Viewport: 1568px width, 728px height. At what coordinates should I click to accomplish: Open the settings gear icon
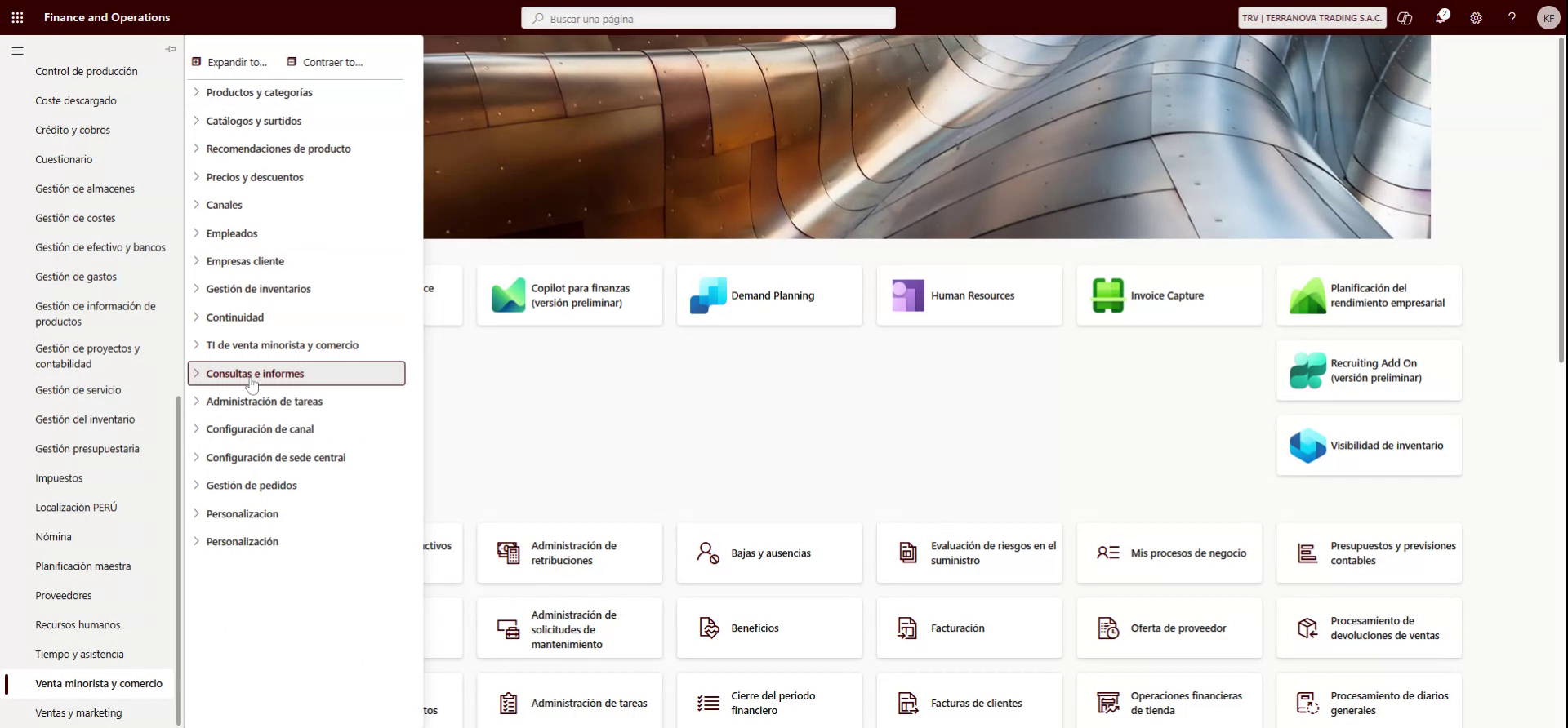(x=1477, y=18)
